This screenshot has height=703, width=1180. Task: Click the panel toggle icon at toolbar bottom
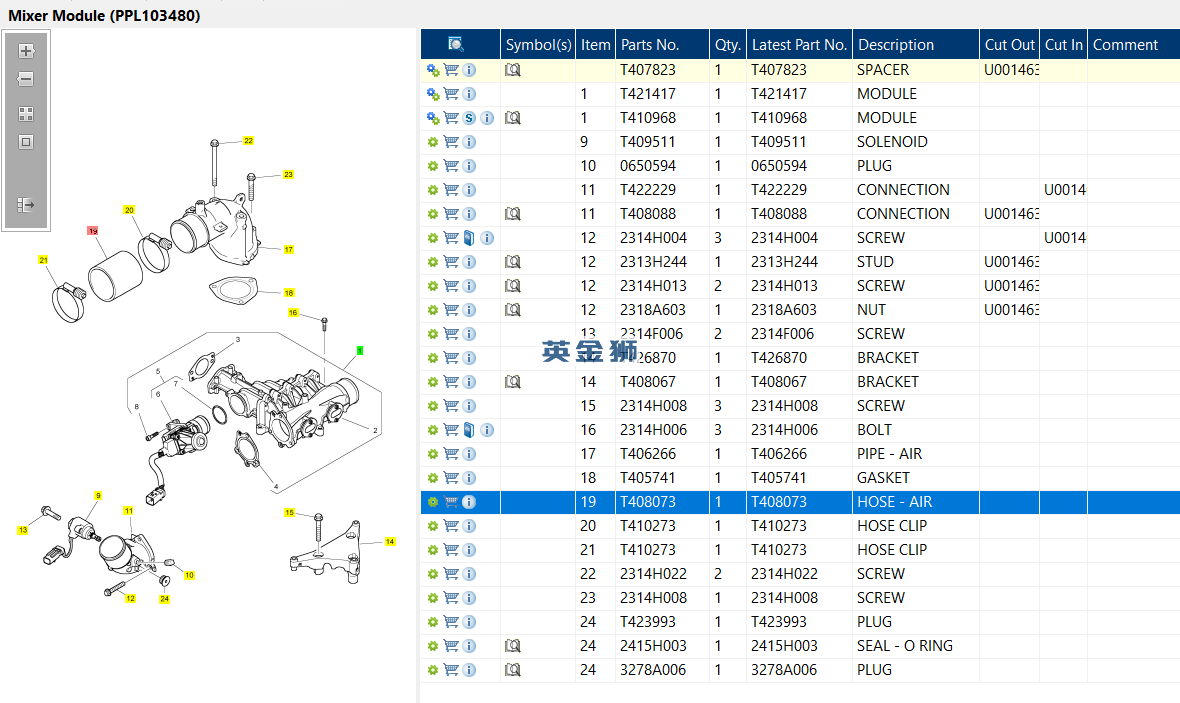tap(26, 205)
